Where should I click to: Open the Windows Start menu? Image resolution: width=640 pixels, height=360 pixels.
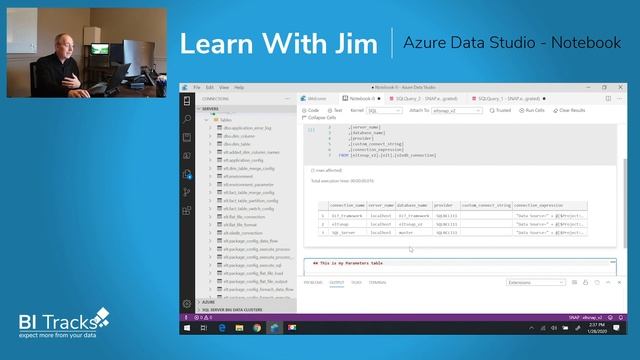[187, 328]
